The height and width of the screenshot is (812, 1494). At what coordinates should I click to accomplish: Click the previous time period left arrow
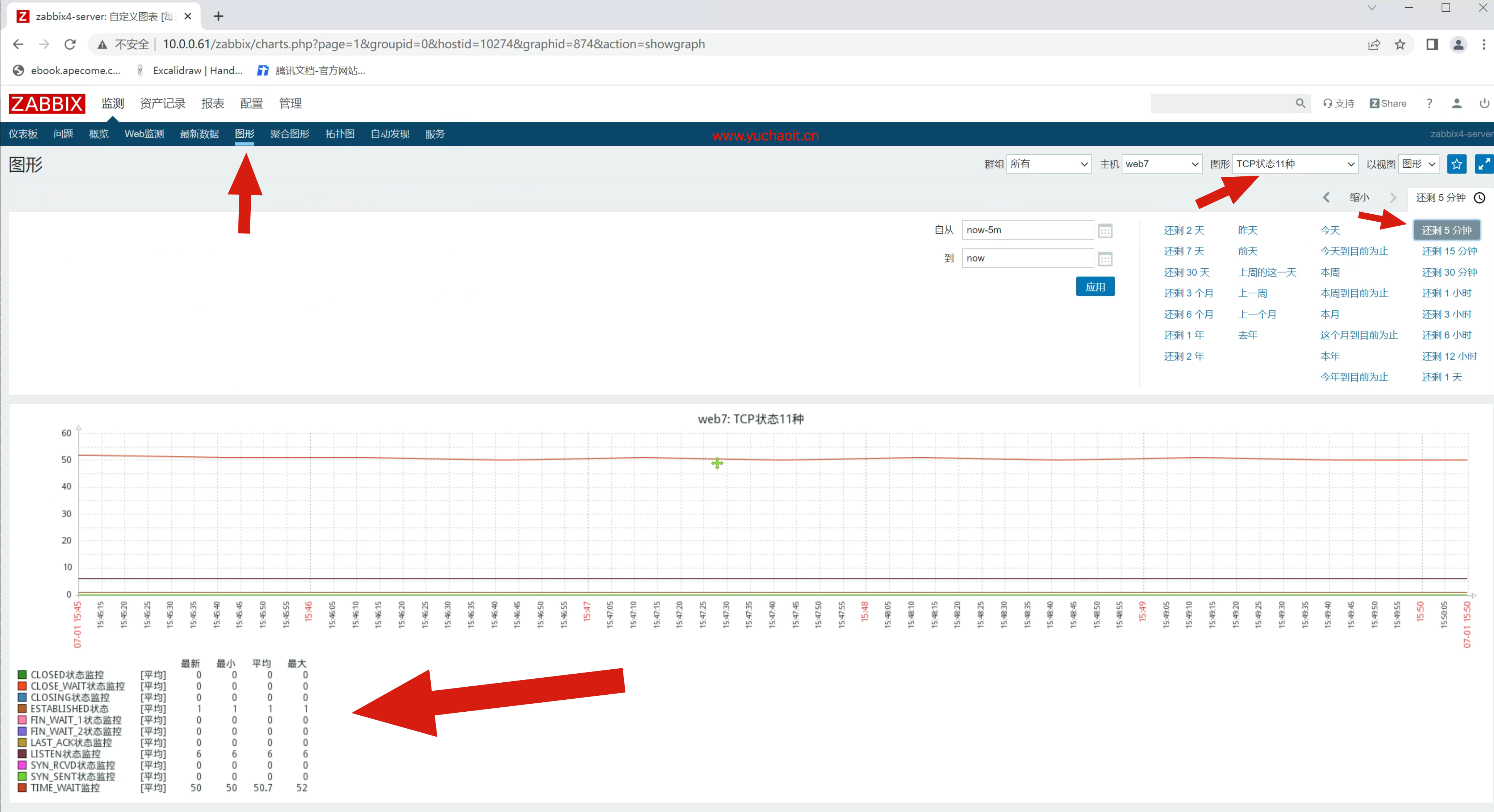pyautogui.click(x=1326, y=197)
